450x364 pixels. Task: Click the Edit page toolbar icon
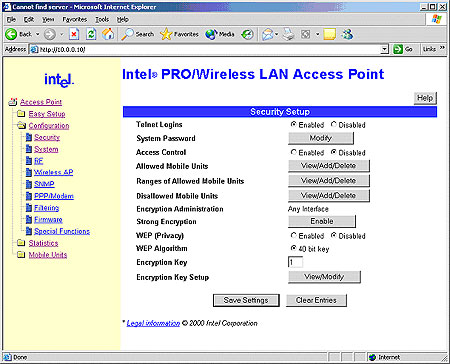306,34
